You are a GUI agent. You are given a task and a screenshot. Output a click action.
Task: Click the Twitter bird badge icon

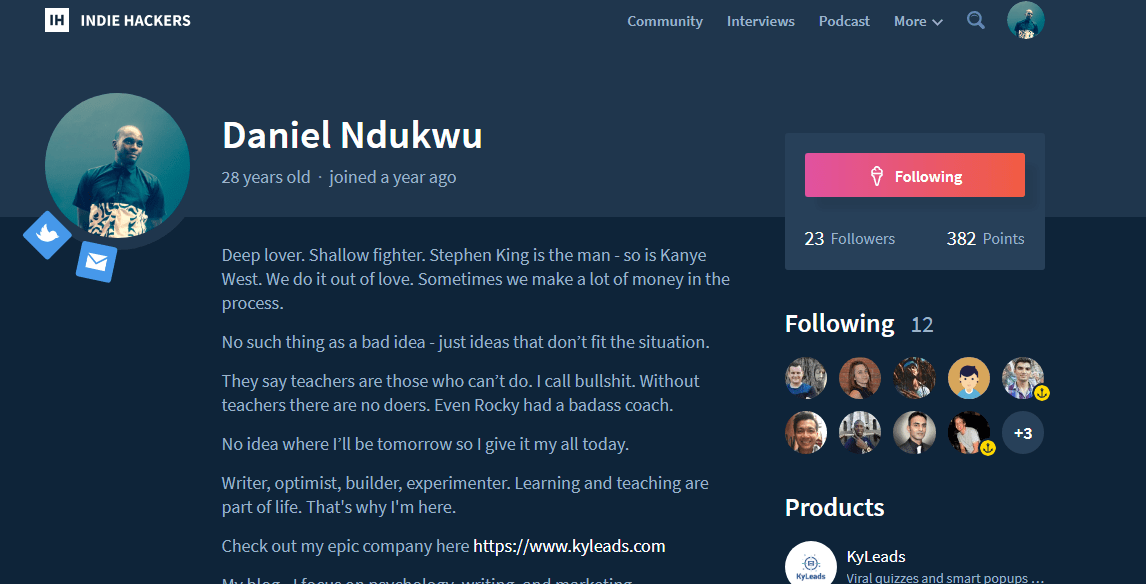(47, 235)
